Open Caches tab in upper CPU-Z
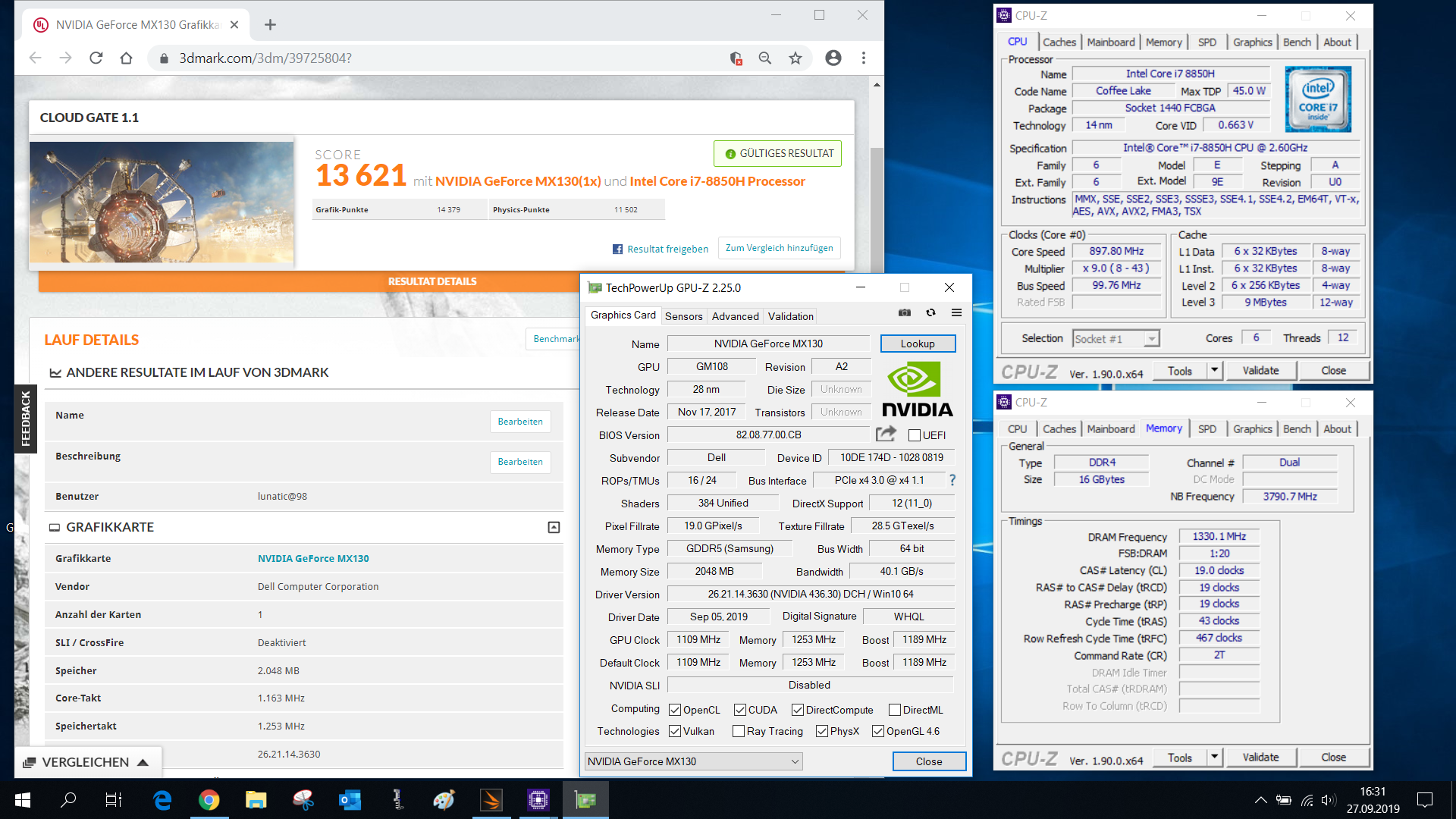 1059,42
